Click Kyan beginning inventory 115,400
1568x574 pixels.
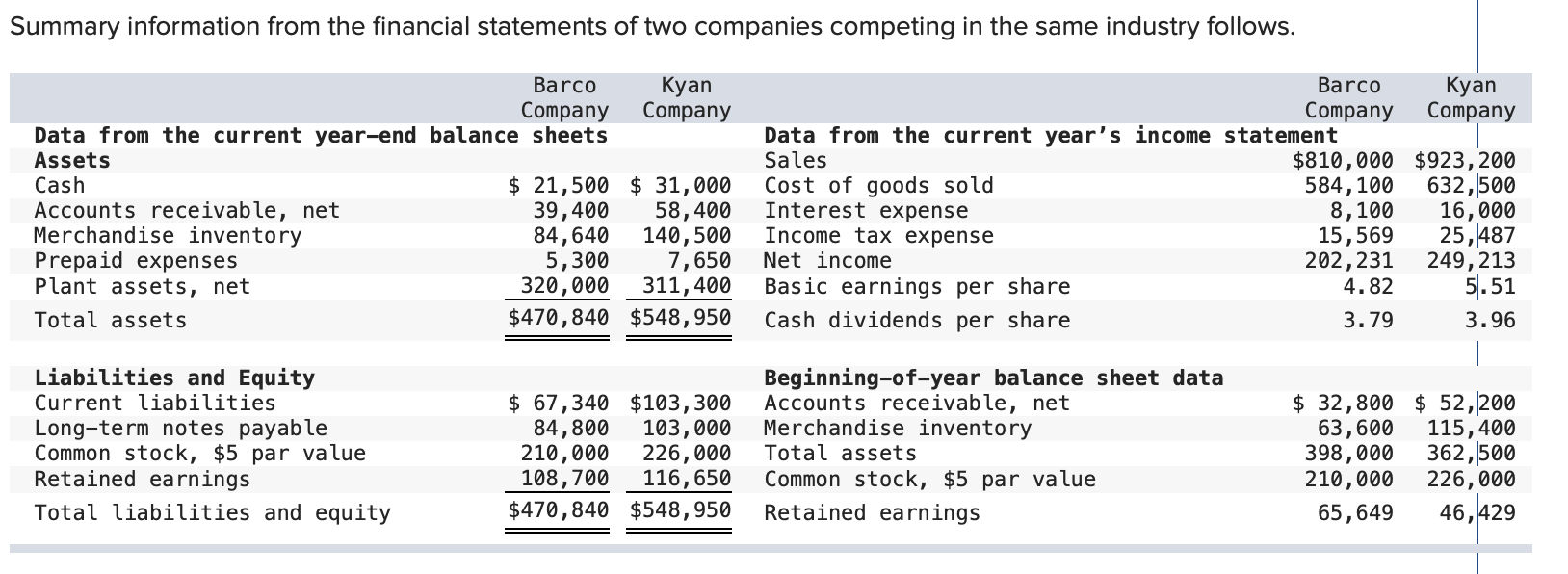pos(1472,428)
